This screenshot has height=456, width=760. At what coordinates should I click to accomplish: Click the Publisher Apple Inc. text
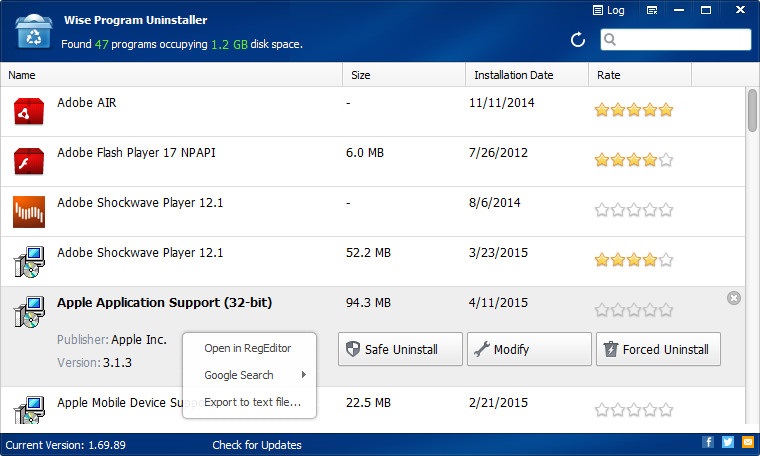click(112, 339)
